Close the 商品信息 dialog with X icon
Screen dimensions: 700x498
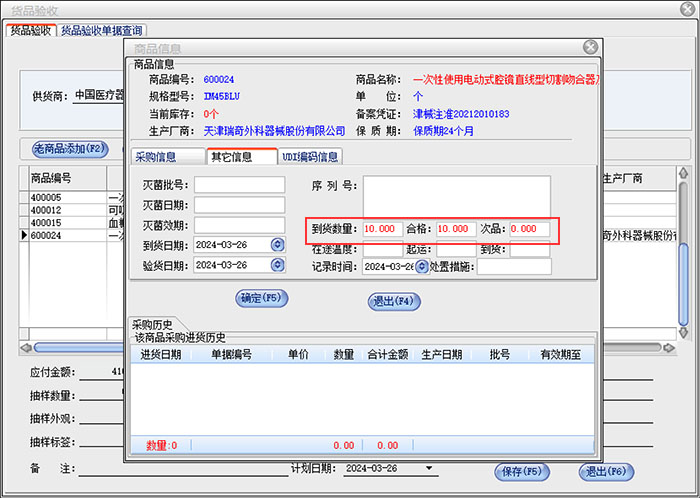coord(590,47)
